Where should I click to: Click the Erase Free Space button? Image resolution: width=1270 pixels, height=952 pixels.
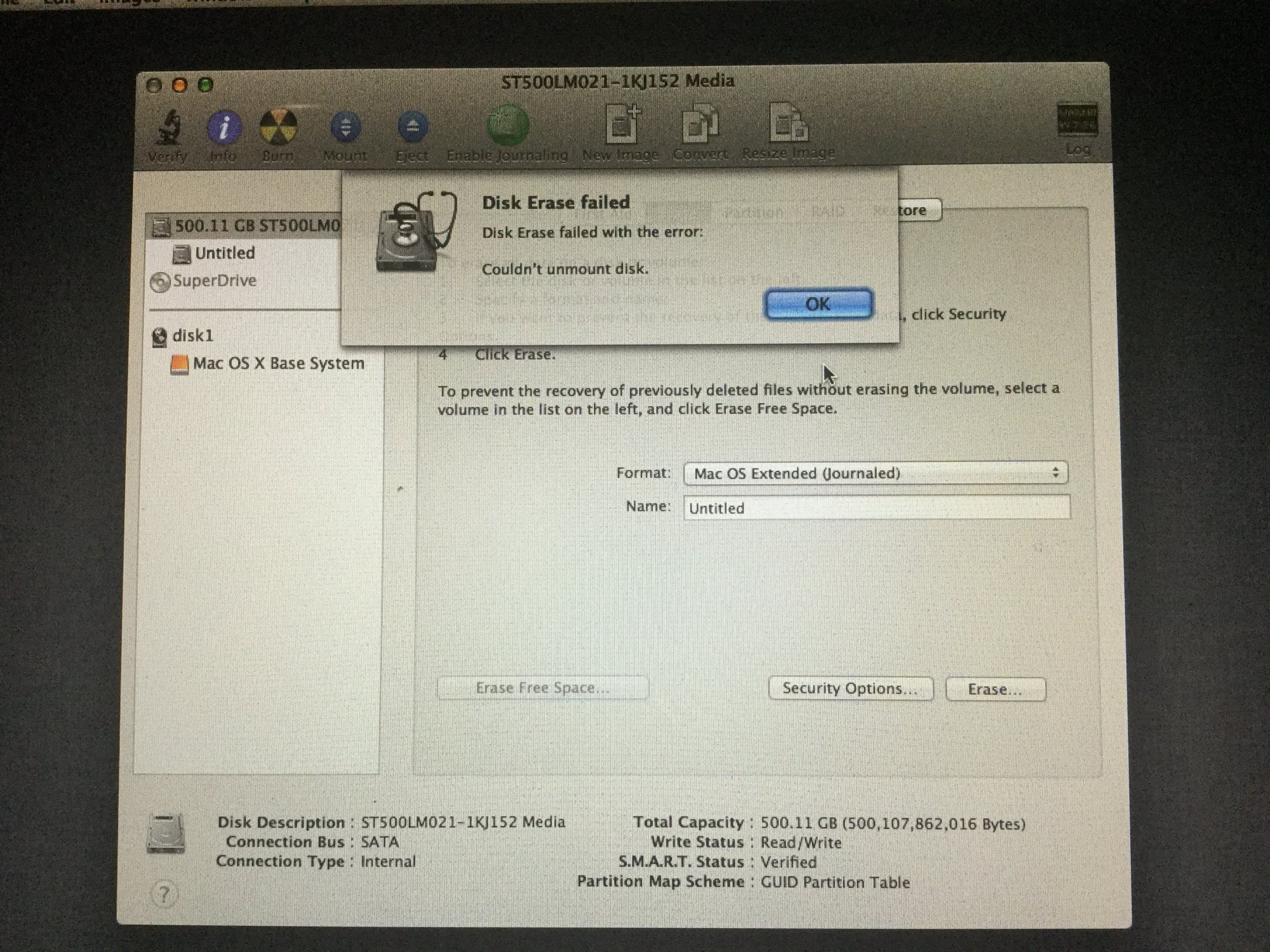pyautogui.click(x=543, y=688)
